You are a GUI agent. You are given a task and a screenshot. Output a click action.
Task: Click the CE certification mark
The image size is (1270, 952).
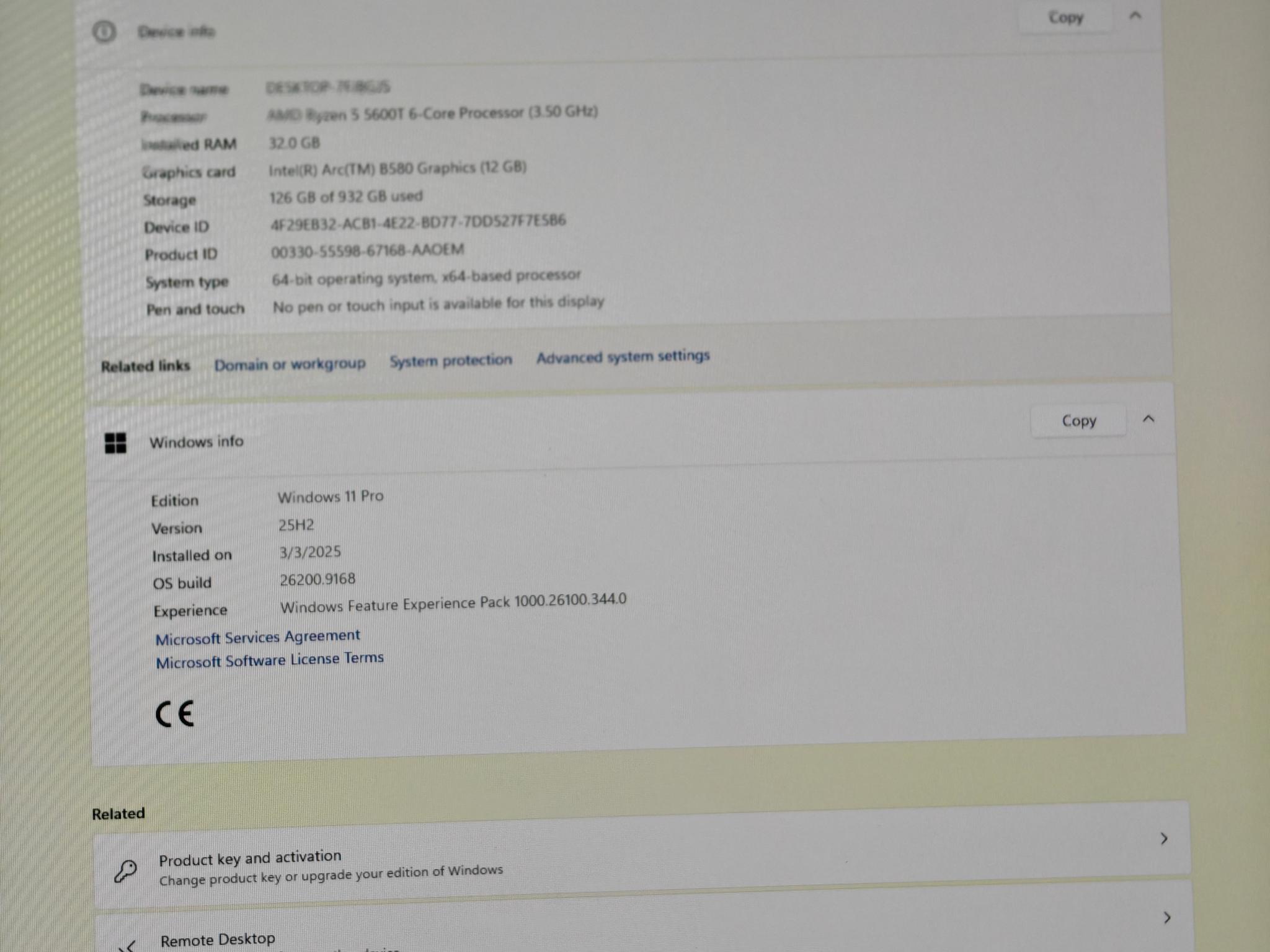coord(175,714)
